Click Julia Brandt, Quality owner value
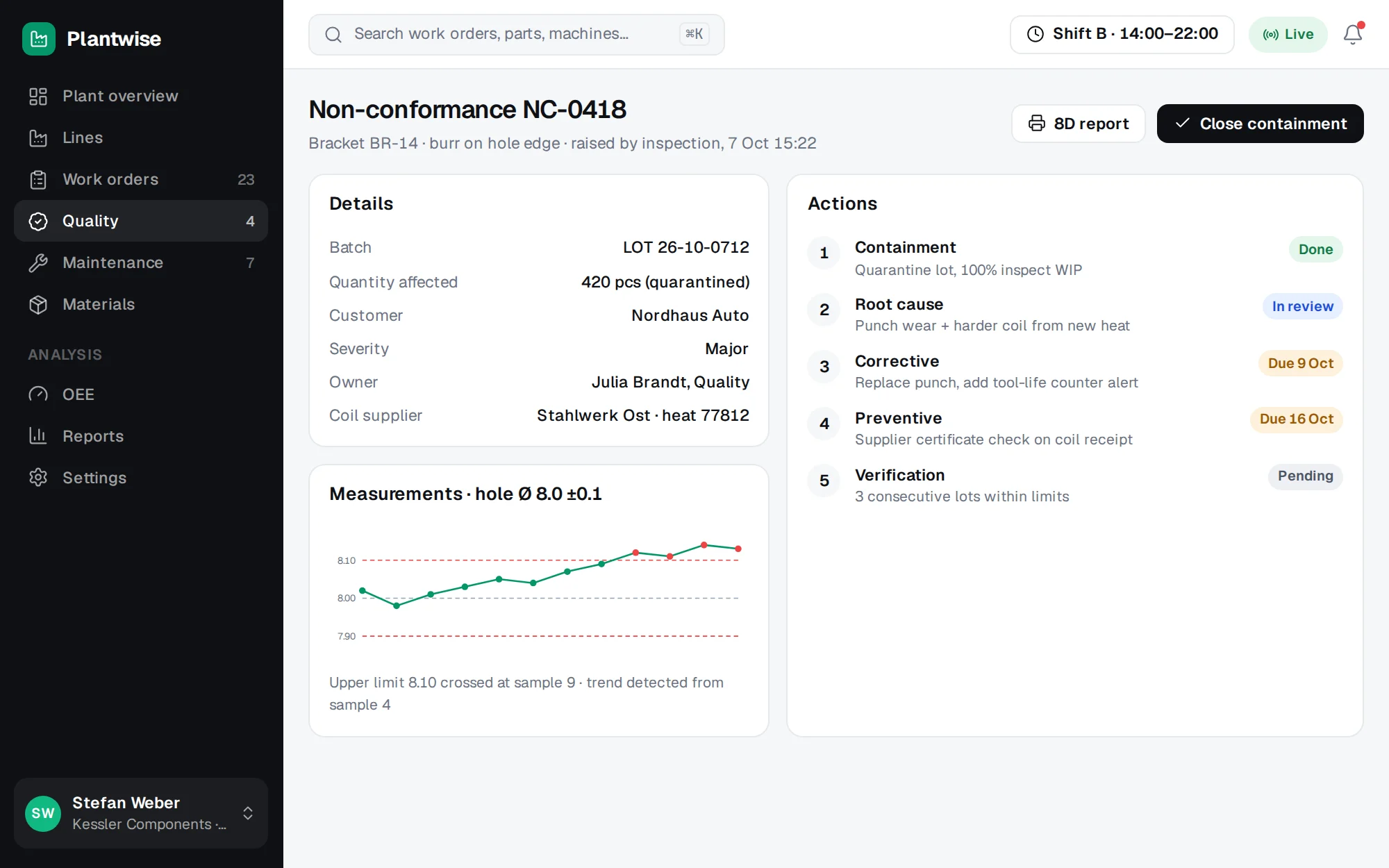Image resolution: width=1389 pixels, height=868 pixels. tap(670, 382)
